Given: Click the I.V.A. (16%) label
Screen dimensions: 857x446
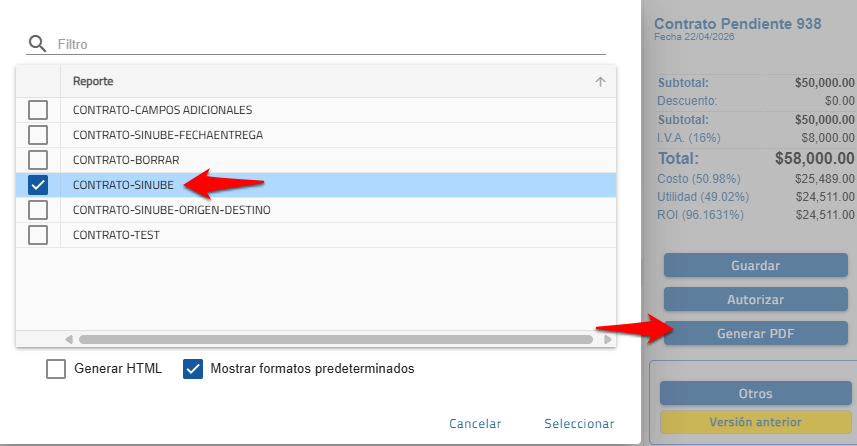Looking at the screenshot, I should (689, 138).
